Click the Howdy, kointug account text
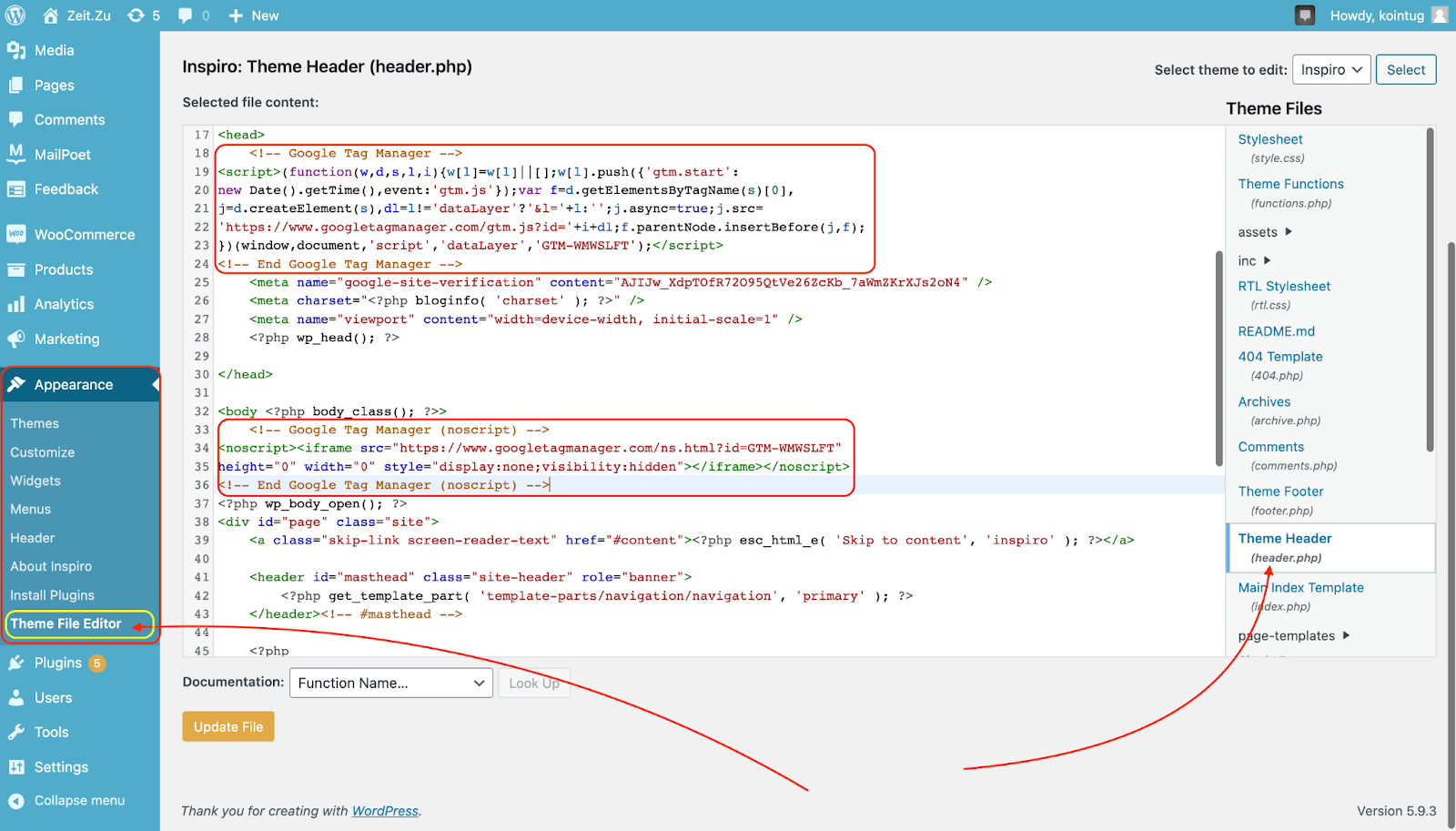 (1377, 15)
